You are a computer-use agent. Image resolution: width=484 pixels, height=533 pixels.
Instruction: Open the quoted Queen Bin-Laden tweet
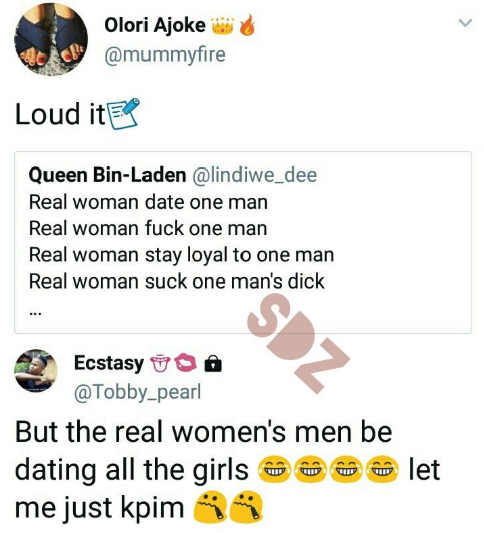point(243,242)
